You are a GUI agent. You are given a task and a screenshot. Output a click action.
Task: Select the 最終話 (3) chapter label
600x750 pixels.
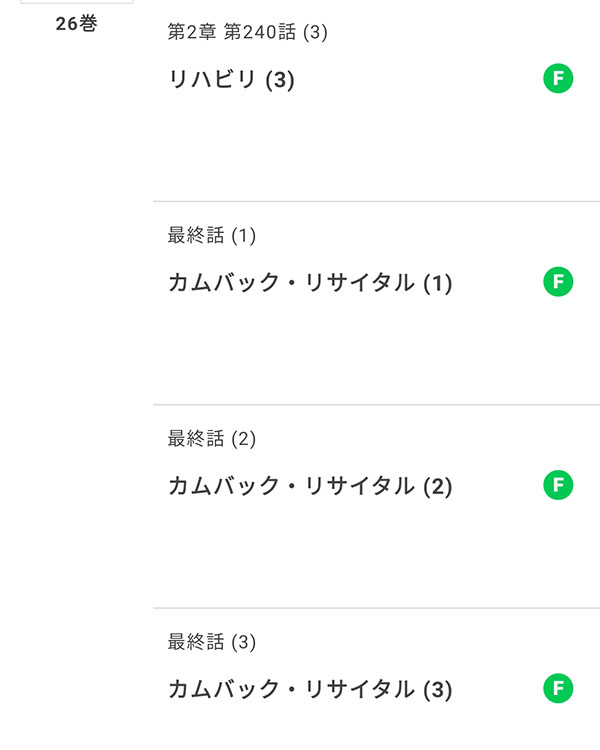(211, 642)
